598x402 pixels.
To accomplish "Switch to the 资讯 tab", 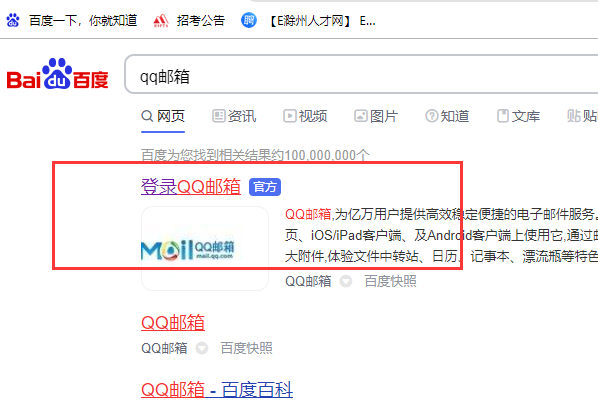I will pyautogui.click(x=234, y=116).
